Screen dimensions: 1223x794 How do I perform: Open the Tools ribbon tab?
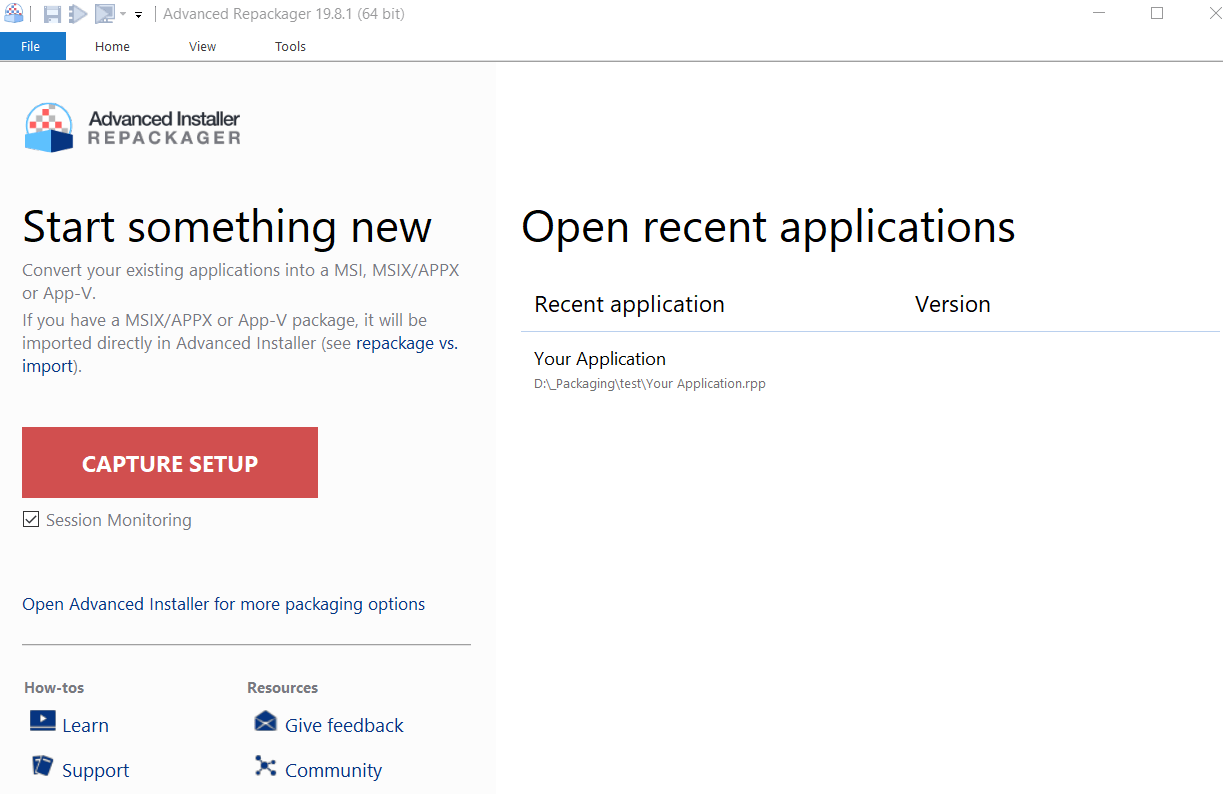290,46
